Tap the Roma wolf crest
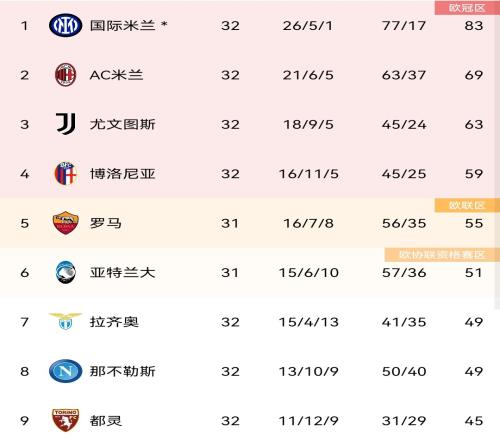 65,223
